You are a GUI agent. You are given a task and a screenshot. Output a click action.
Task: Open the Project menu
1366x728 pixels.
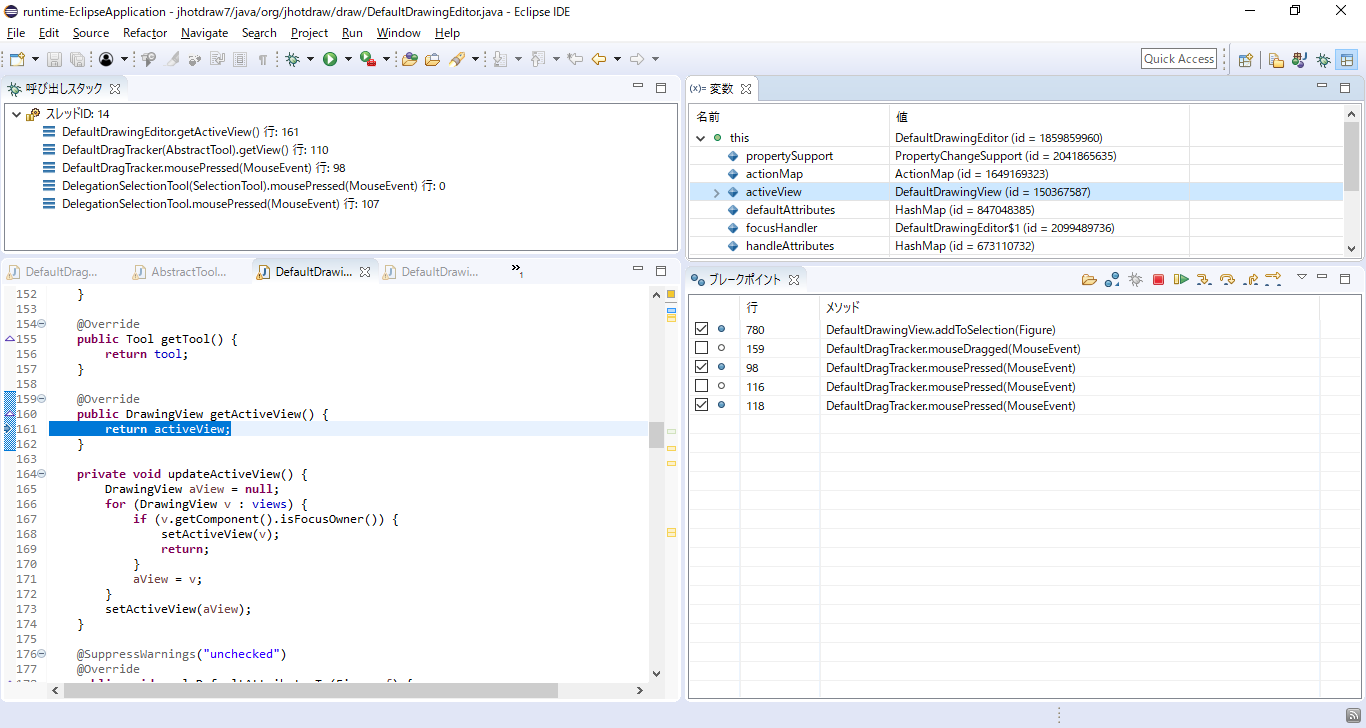click(309, 33)
